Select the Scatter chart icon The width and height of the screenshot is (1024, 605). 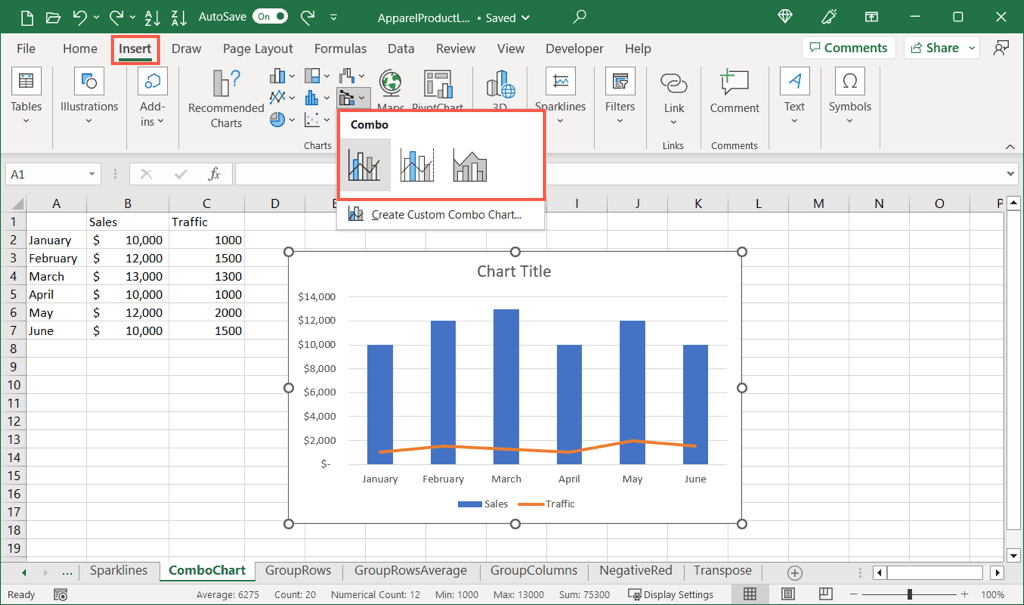click(x=313, y=119)
